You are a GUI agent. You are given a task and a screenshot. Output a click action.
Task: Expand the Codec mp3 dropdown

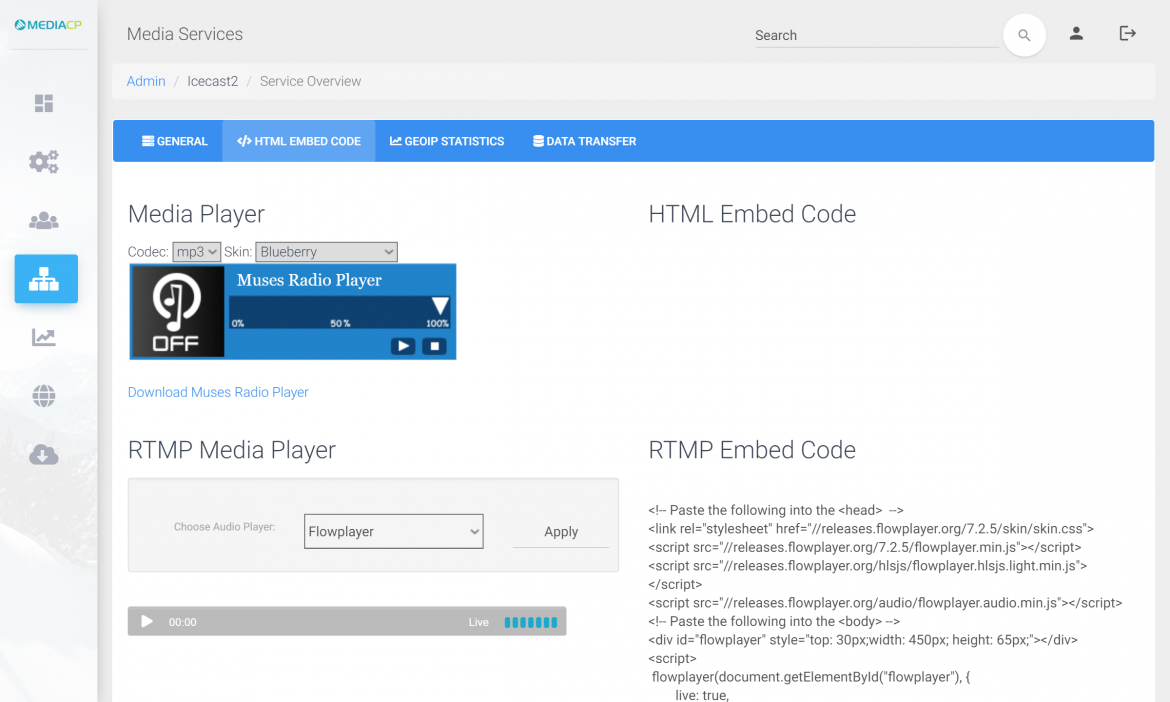(x=196, y=252)
